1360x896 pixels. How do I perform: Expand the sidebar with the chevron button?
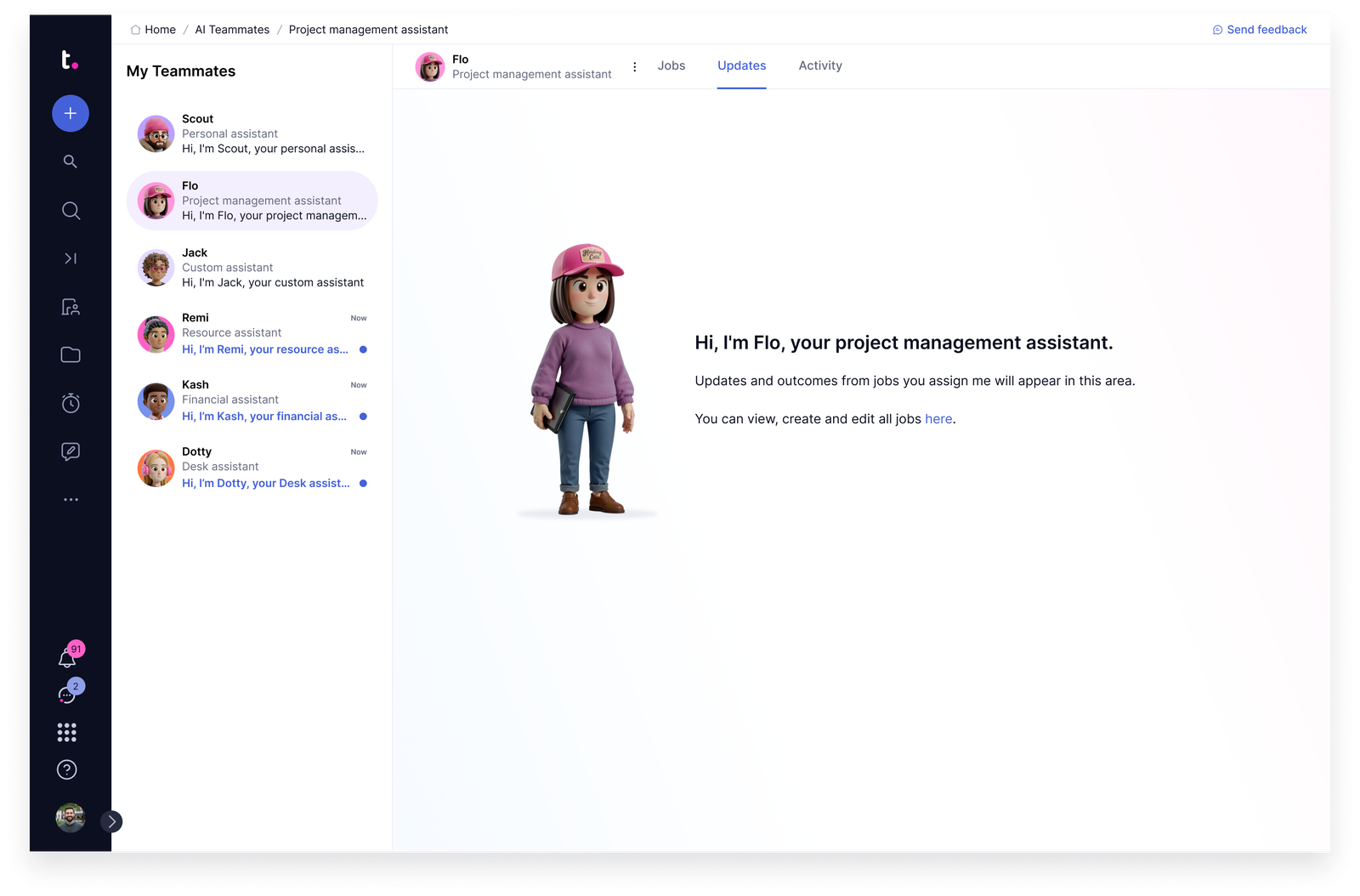point(111,821)
